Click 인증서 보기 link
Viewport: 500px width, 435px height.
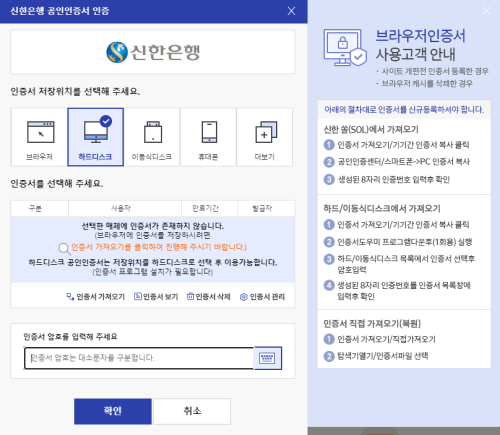pyautogui.click(x=156, y=297)
